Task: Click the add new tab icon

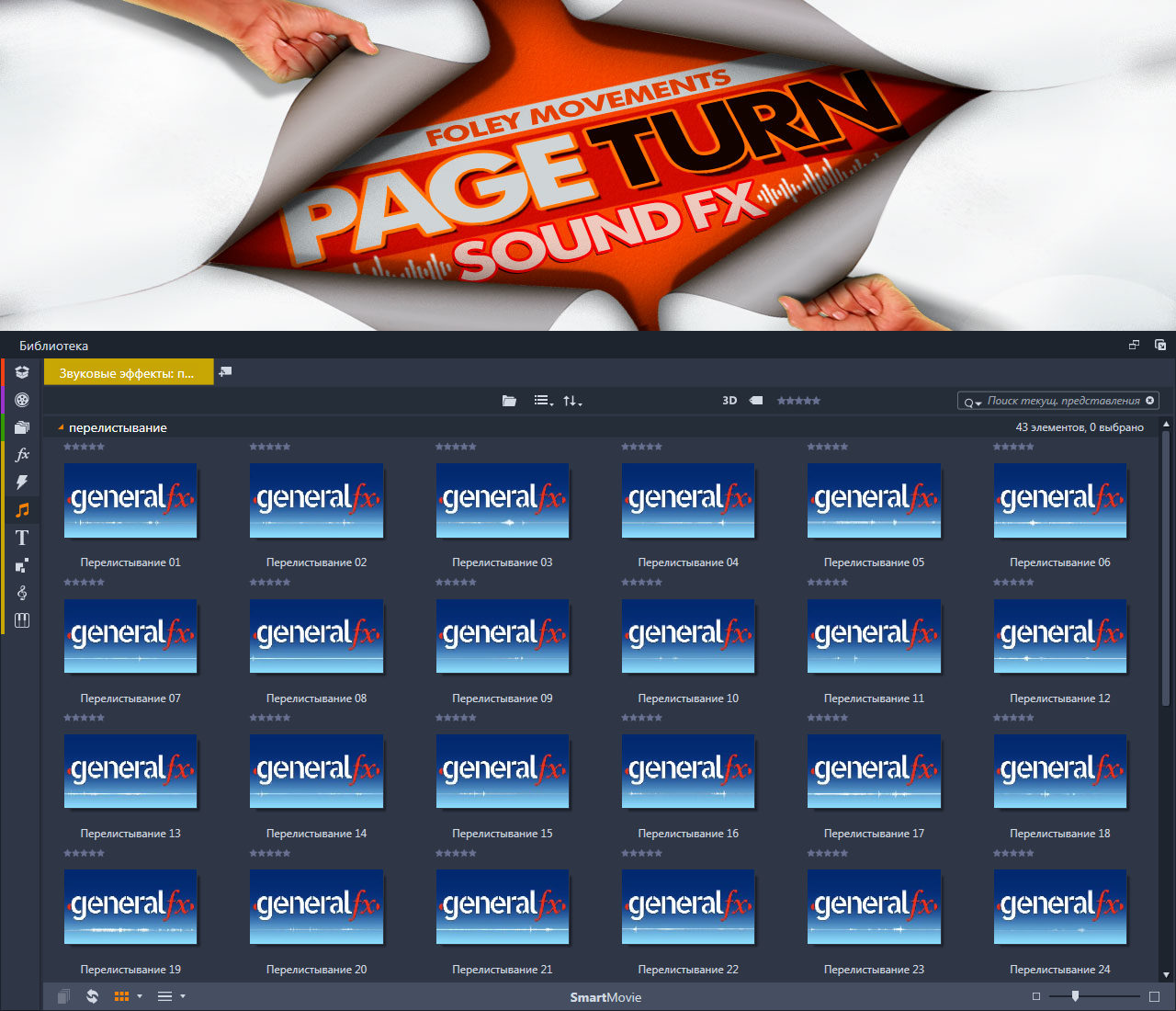Action: 225,372
